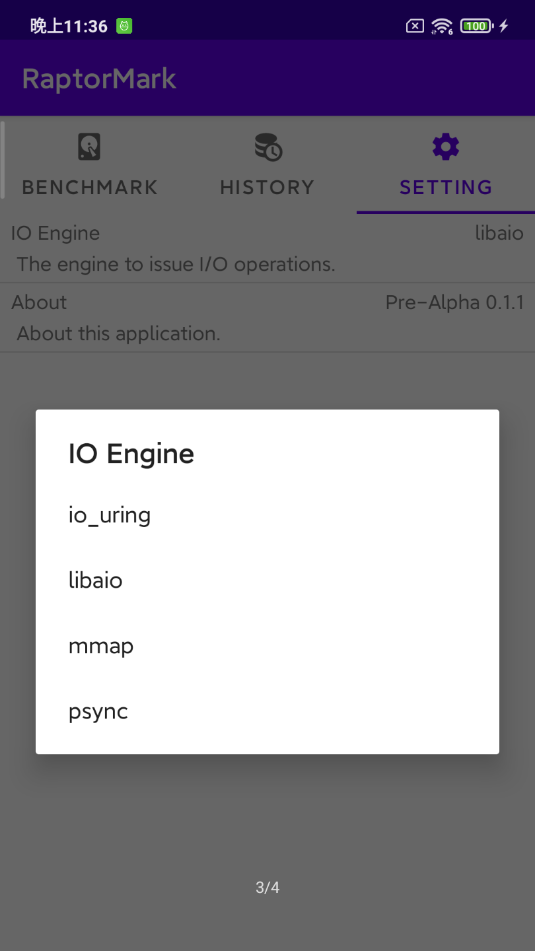This screenshot has height=951, width=535.
Task: Choose the mmap engine option
Action: point(268,647)
